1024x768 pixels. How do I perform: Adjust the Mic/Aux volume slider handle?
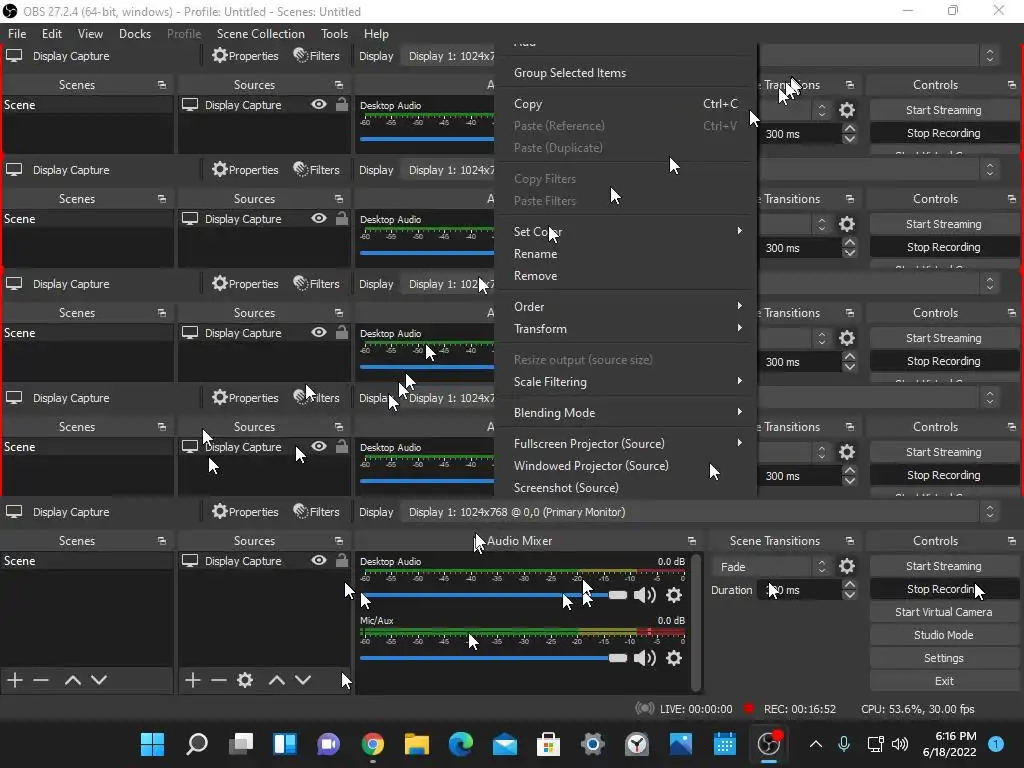pos(617,658)
